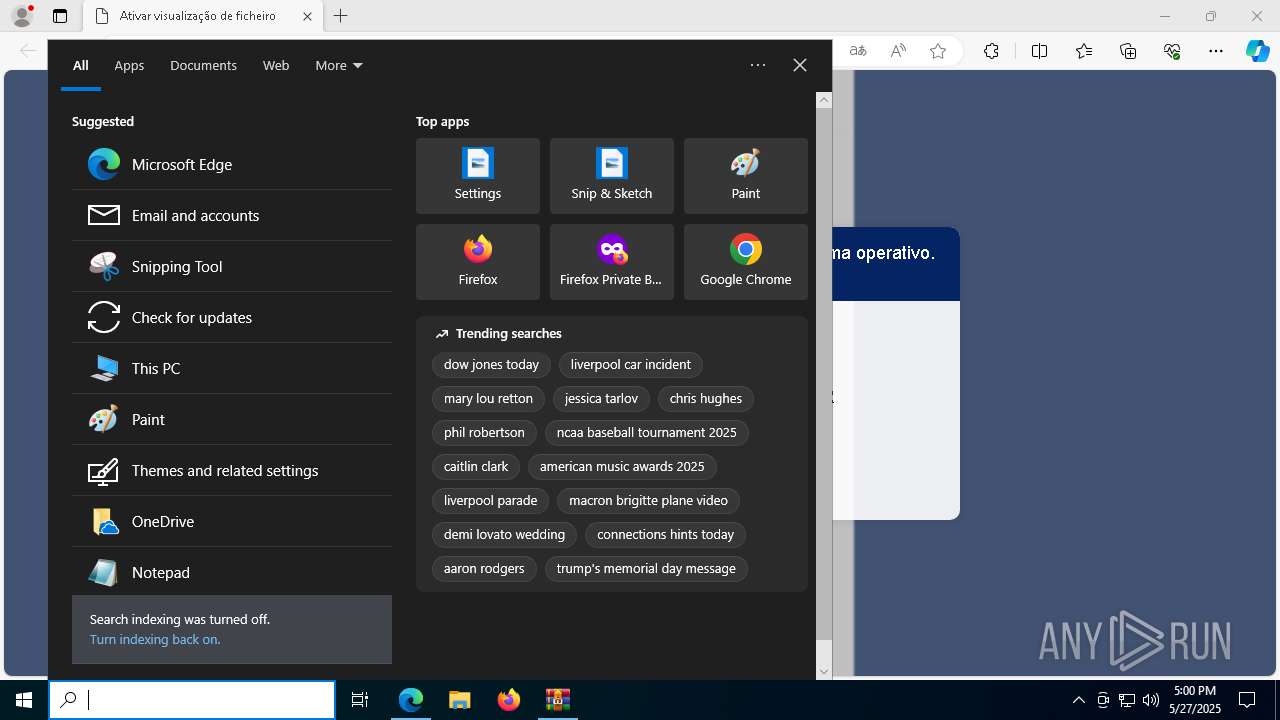The image size is (1280, 720).
Task: Expand the More filter dropdown
Action: pos(339,66)
